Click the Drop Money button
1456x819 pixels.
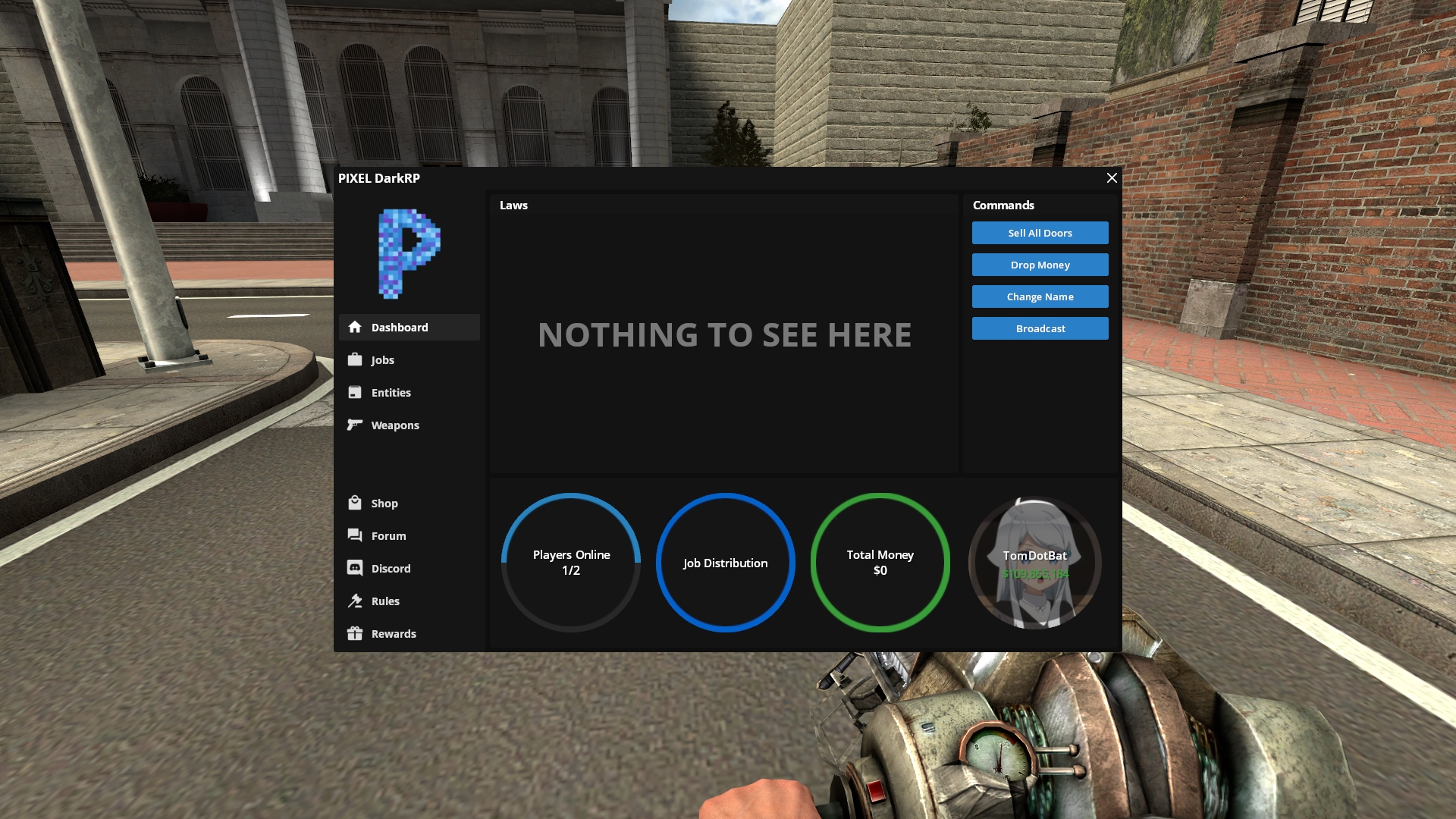click(x=1040, y=264)
